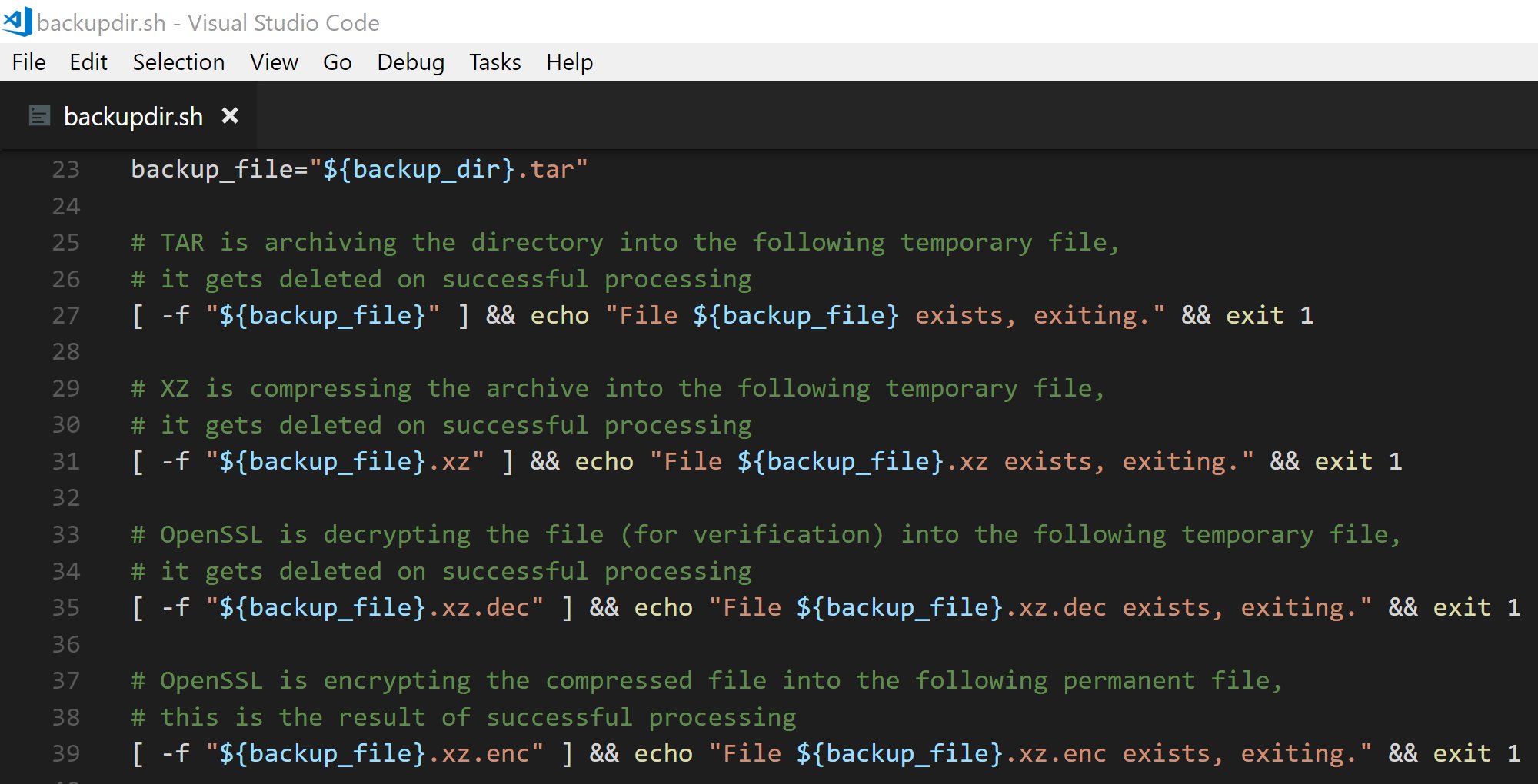Click comment starting '# TAR is archiving'
Image resolution: width=1538 pixels, height=784 pixels.
pyautogui.click(x=625, y=242)
